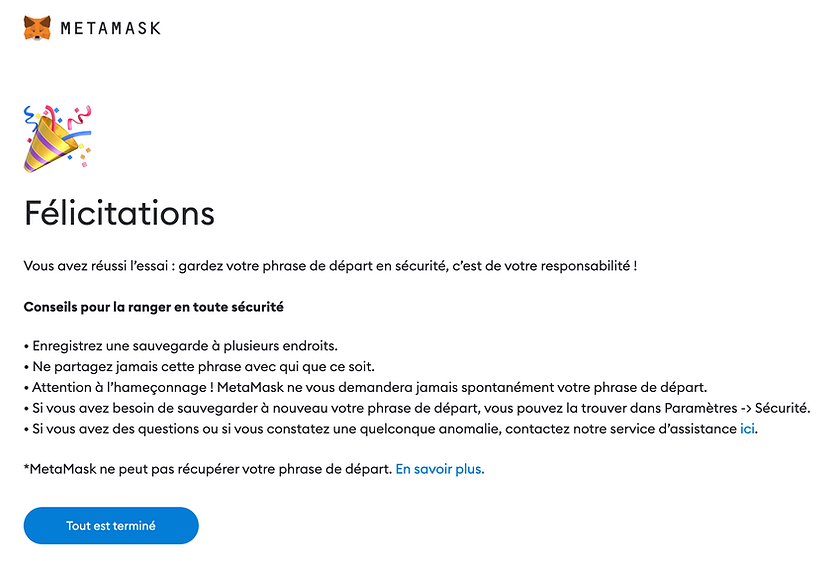Click the 'Paramètres -> Sécurité' path text
Screen dimensions: 835x561
point(741,408)
